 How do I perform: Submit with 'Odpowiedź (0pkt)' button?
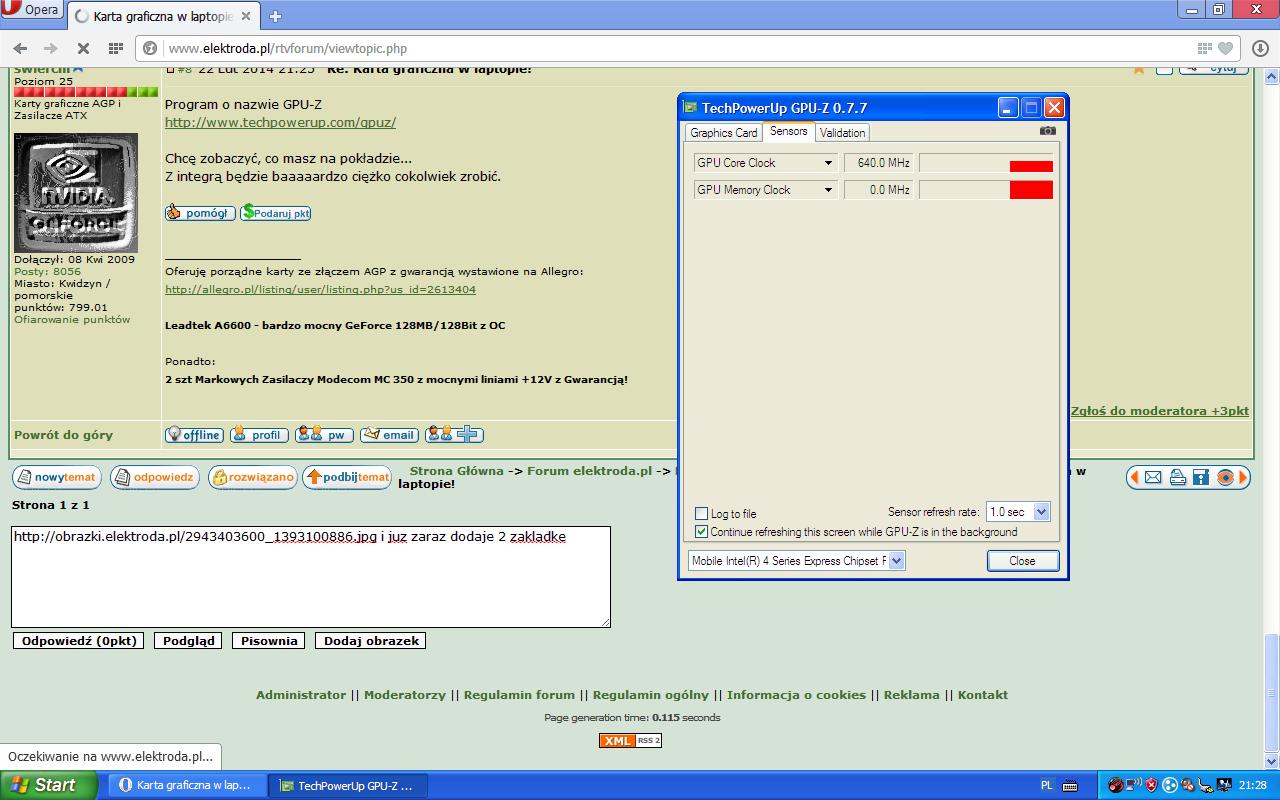(x=78, y=640)
